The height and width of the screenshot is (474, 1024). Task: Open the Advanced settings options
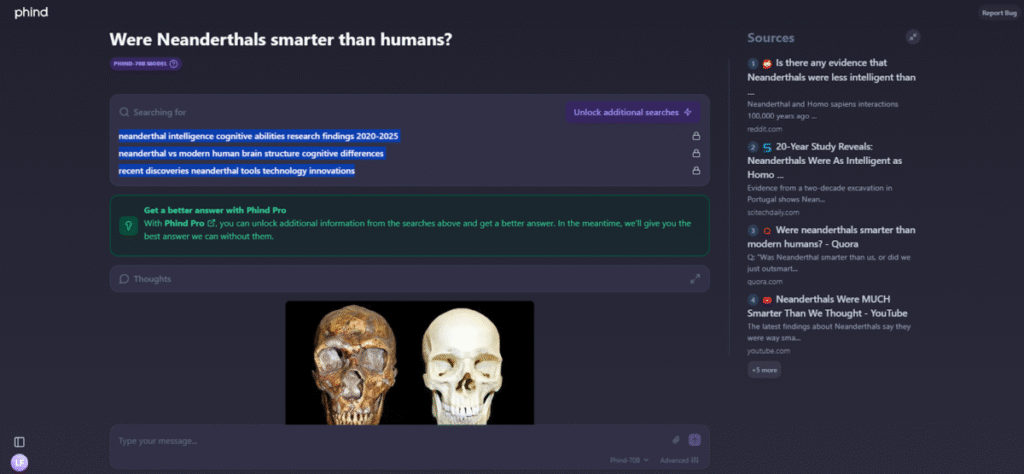(x=679, y=460)
